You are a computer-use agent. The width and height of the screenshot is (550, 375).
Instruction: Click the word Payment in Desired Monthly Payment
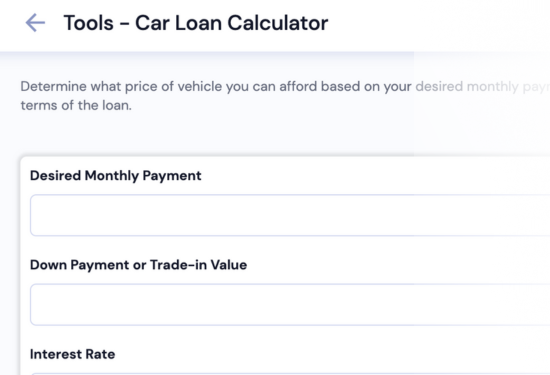point(172,176)
